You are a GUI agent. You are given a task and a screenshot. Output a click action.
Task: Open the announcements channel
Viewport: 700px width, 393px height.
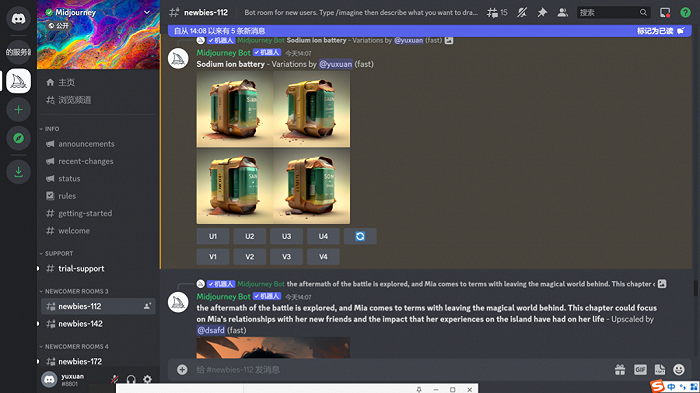(x=98, y=144)
